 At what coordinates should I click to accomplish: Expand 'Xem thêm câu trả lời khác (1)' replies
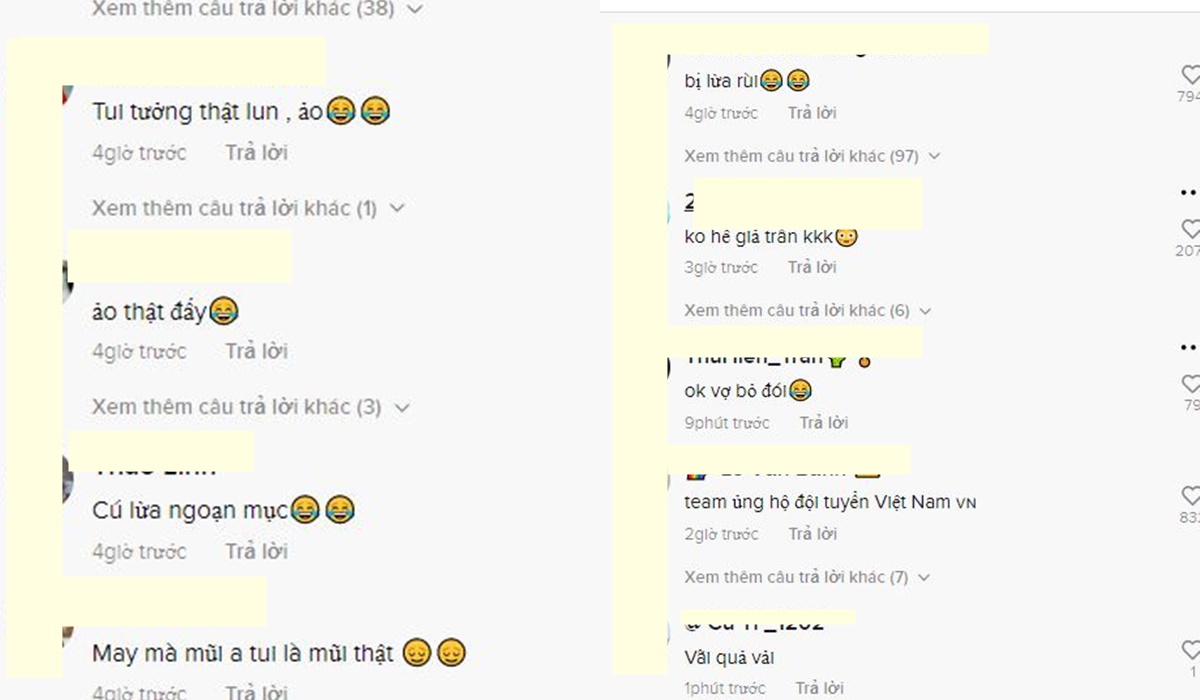[247, 208]
